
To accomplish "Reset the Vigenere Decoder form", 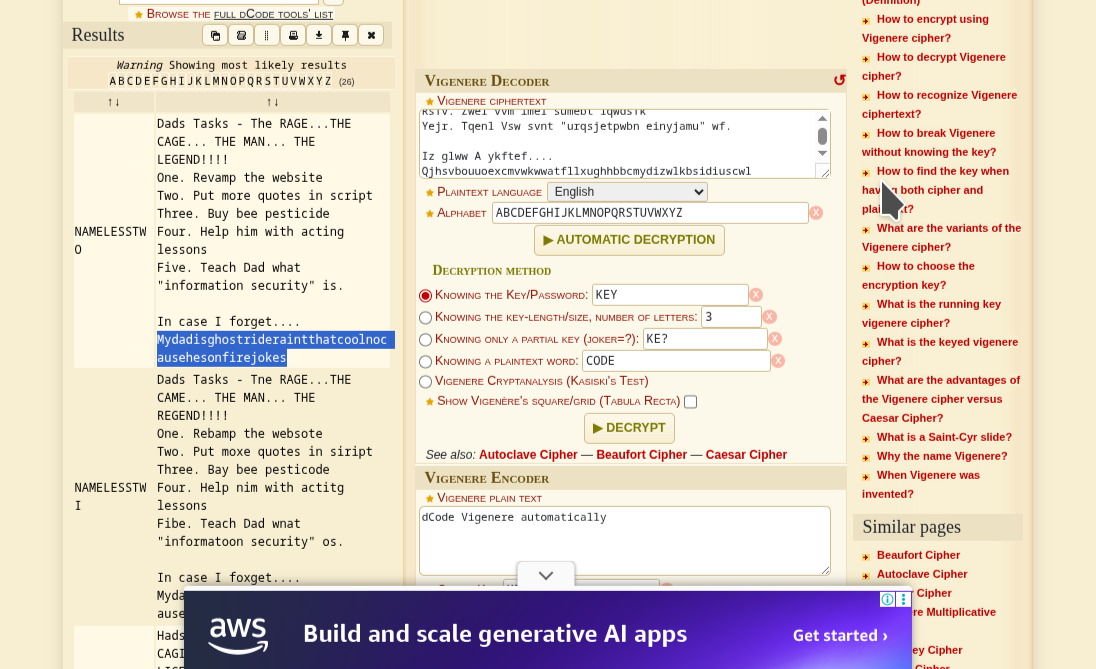I will pos(839,80).
